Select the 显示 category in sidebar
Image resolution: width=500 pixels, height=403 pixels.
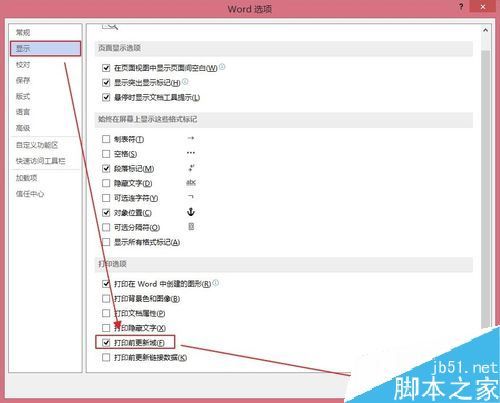45,49
